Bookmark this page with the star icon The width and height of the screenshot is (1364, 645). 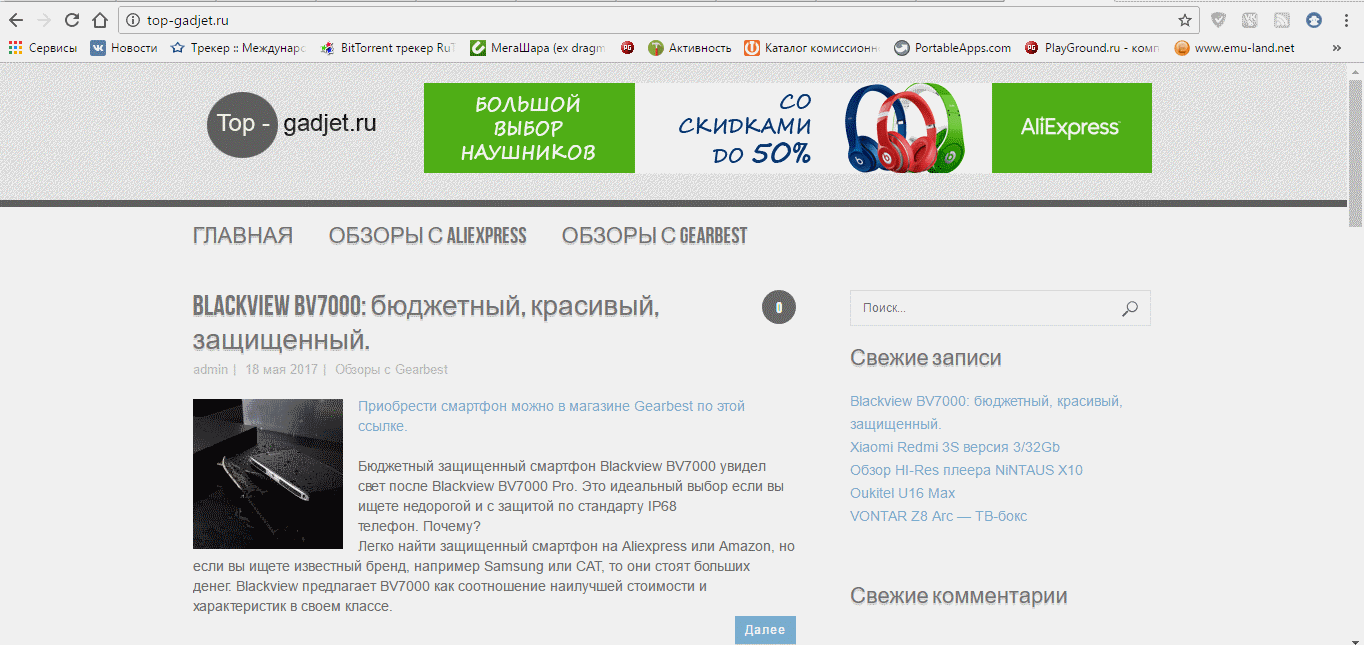coord(1185,20)
